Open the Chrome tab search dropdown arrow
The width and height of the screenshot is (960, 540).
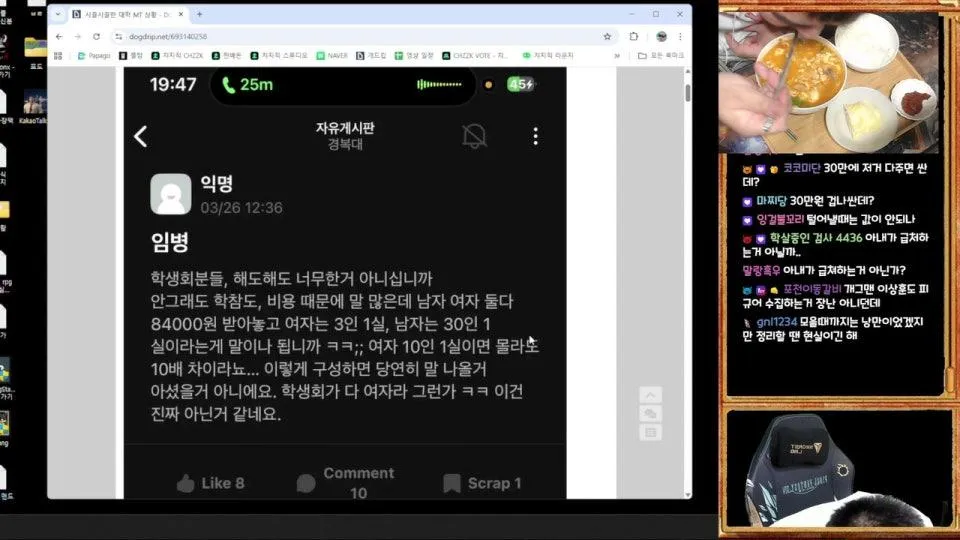pos(58,14)
